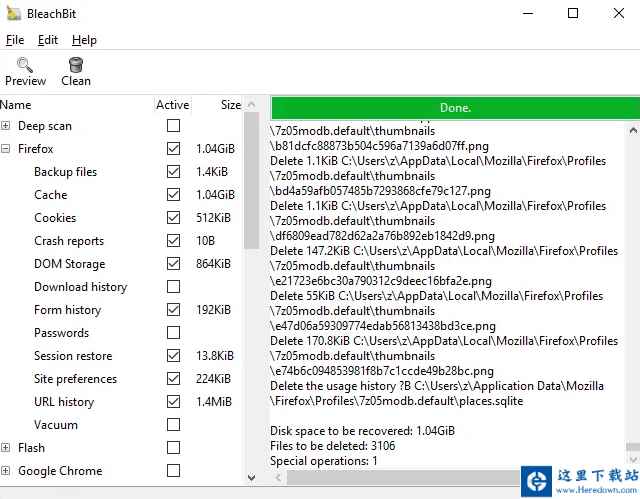Uncheck URL history checkbox
The height and width of the screenshot is (499, 640).
click(x=173, y=401)
